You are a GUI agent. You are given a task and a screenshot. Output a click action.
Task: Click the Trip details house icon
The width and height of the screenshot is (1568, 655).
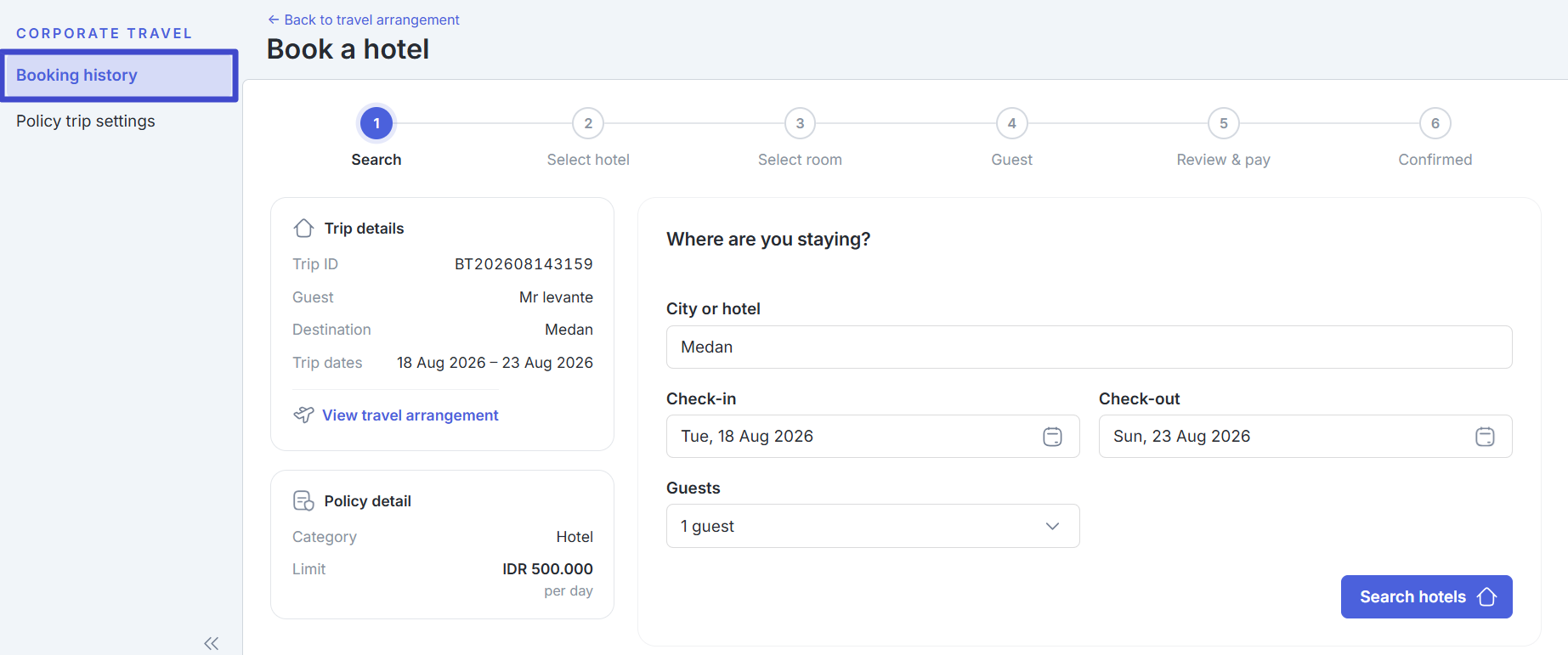[x=303, y=229]
